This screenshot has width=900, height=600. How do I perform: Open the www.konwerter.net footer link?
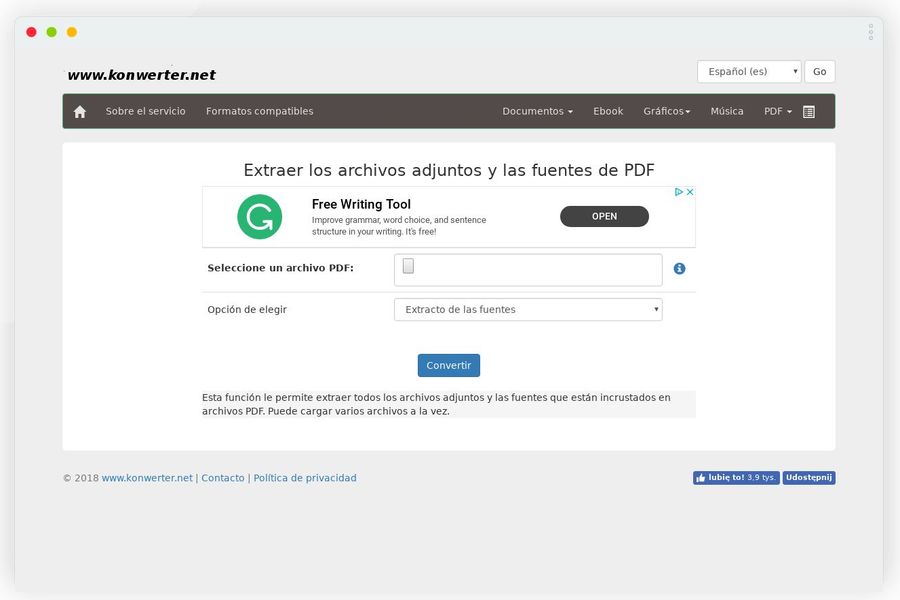[x=147, y=478]
